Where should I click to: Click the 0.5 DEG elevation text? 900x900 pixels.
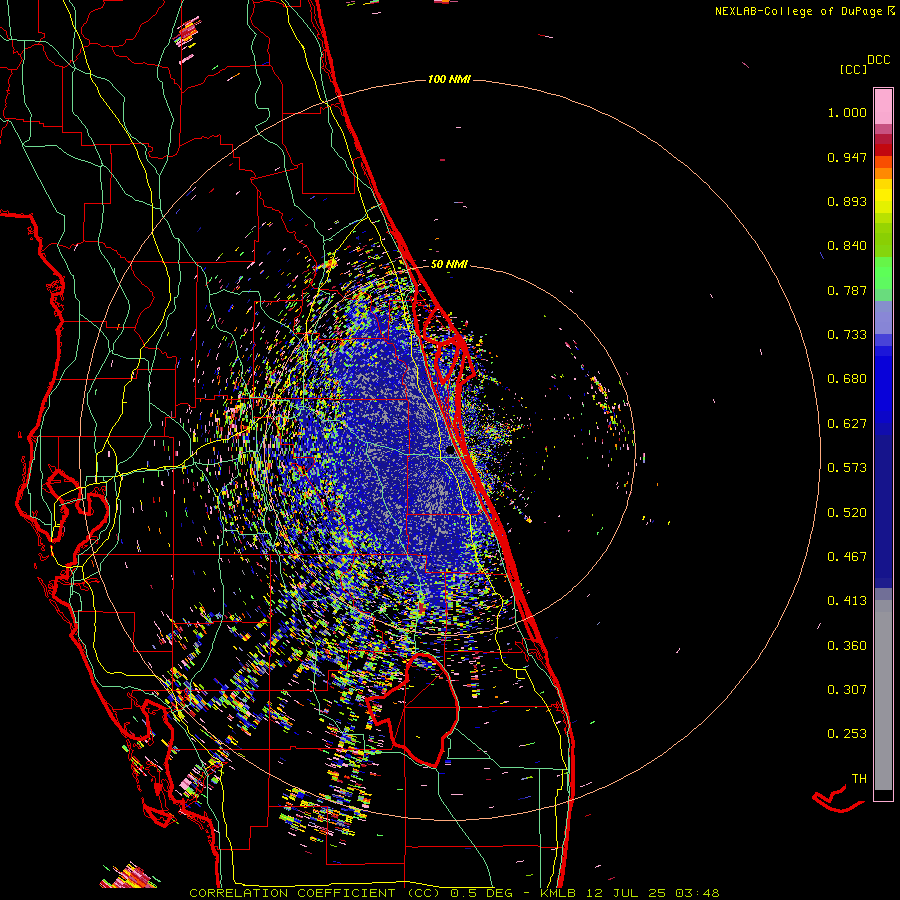482,893
